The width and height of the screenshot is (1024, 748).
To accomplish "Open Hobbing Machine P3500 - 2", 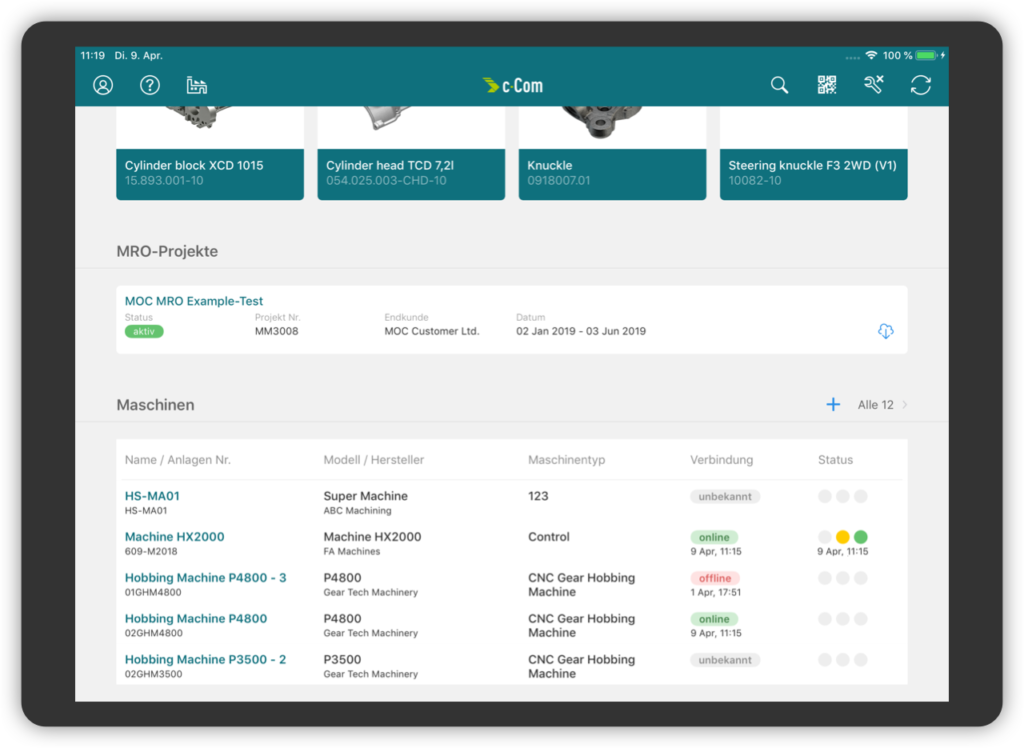I will click(205, 660).
